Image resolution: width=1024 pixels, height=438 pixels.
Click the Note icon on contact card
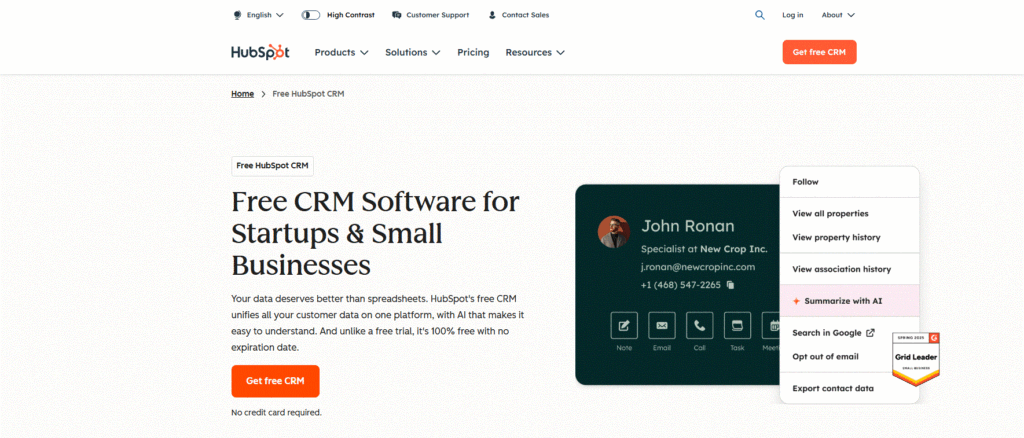click(x=624, y=325)
